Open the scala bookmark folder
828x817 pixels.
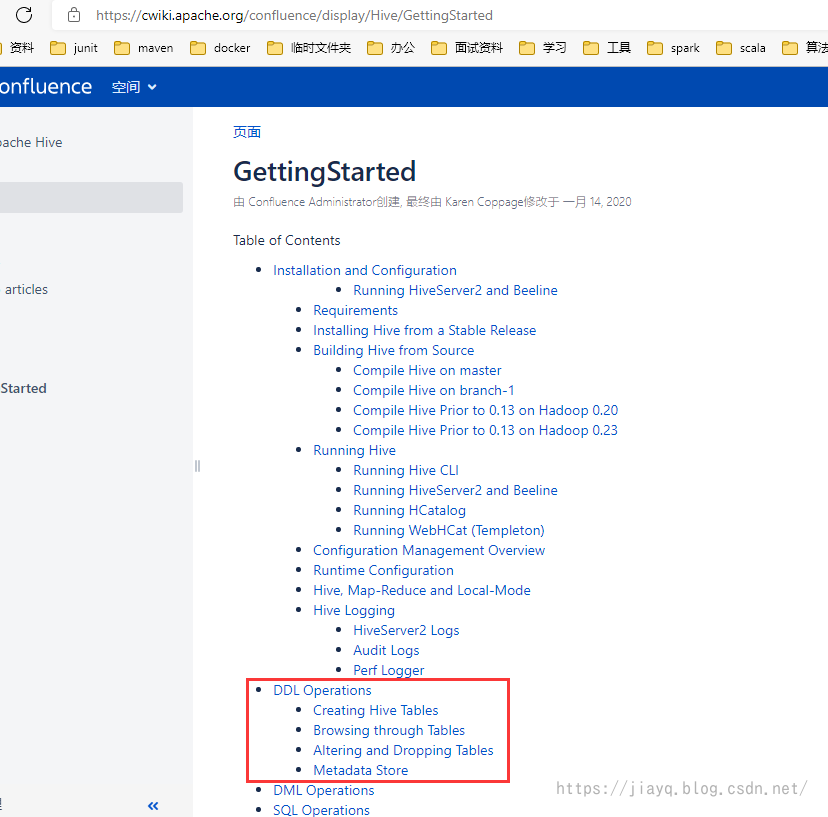(741, 48)
